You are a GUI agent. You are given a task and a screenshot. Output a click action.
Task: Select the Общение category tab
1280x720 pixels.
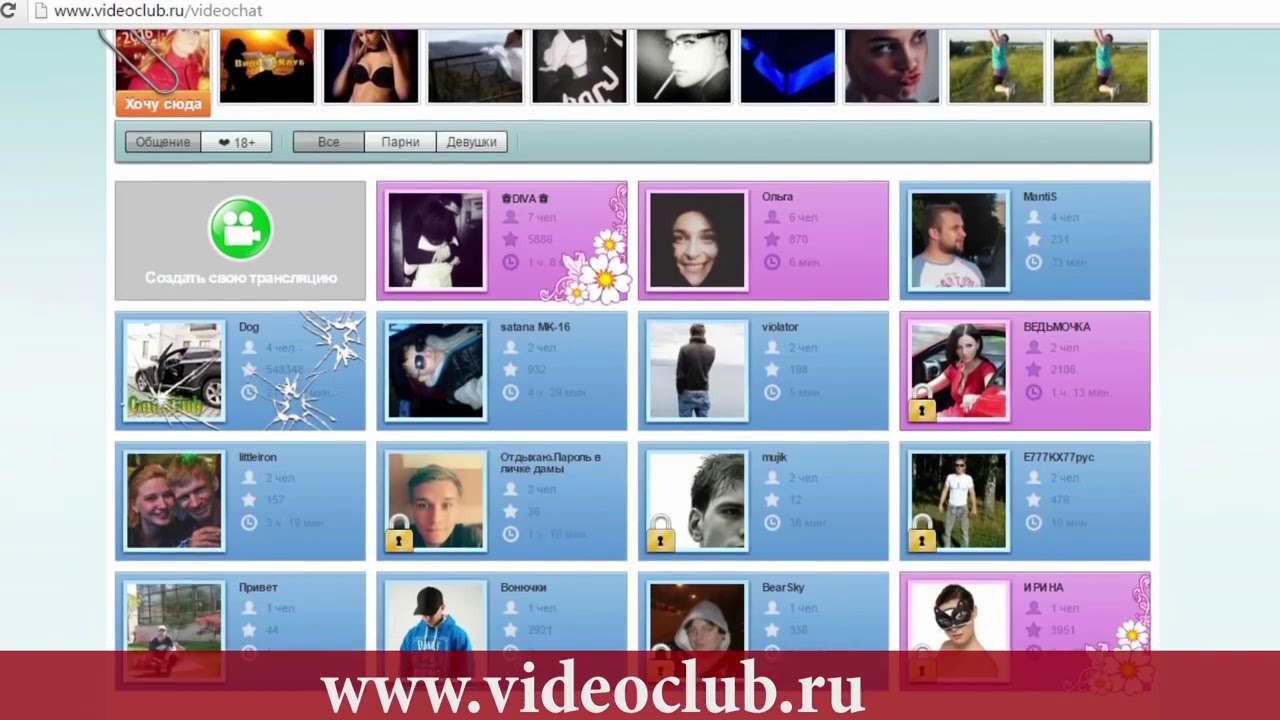(x=163, y=142)
